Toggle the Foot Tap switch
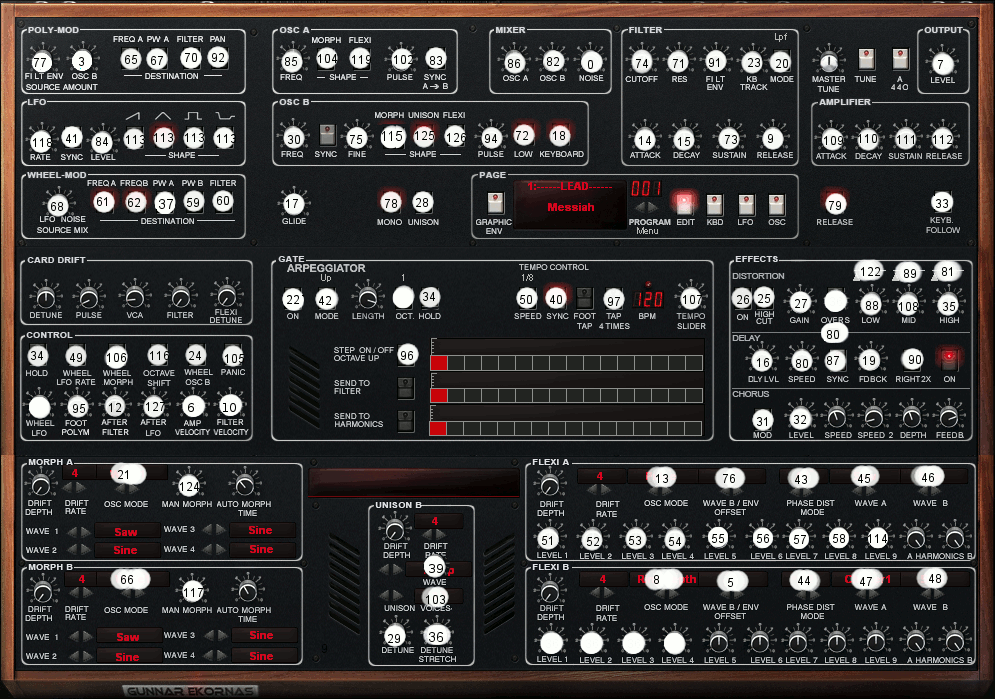995x700 pixels. (584, 298)
